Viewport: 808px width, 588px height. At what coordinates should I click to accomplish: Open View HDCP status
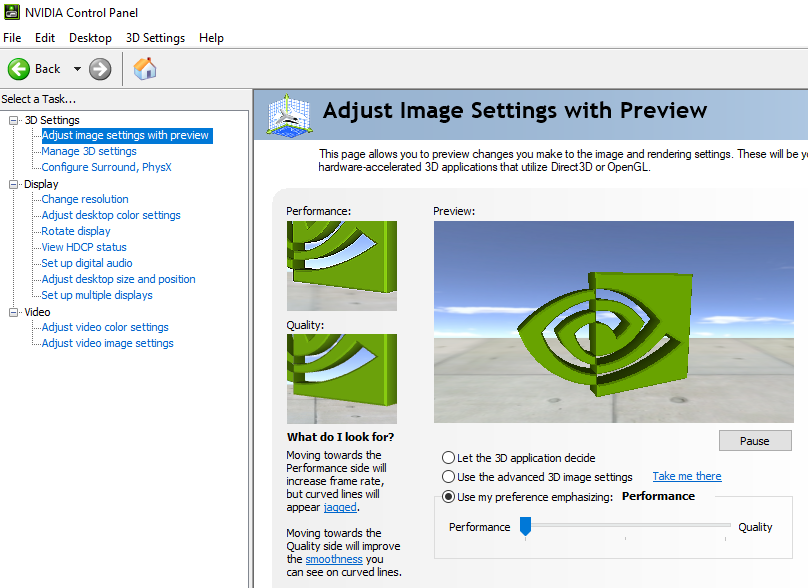coord(83,247)
